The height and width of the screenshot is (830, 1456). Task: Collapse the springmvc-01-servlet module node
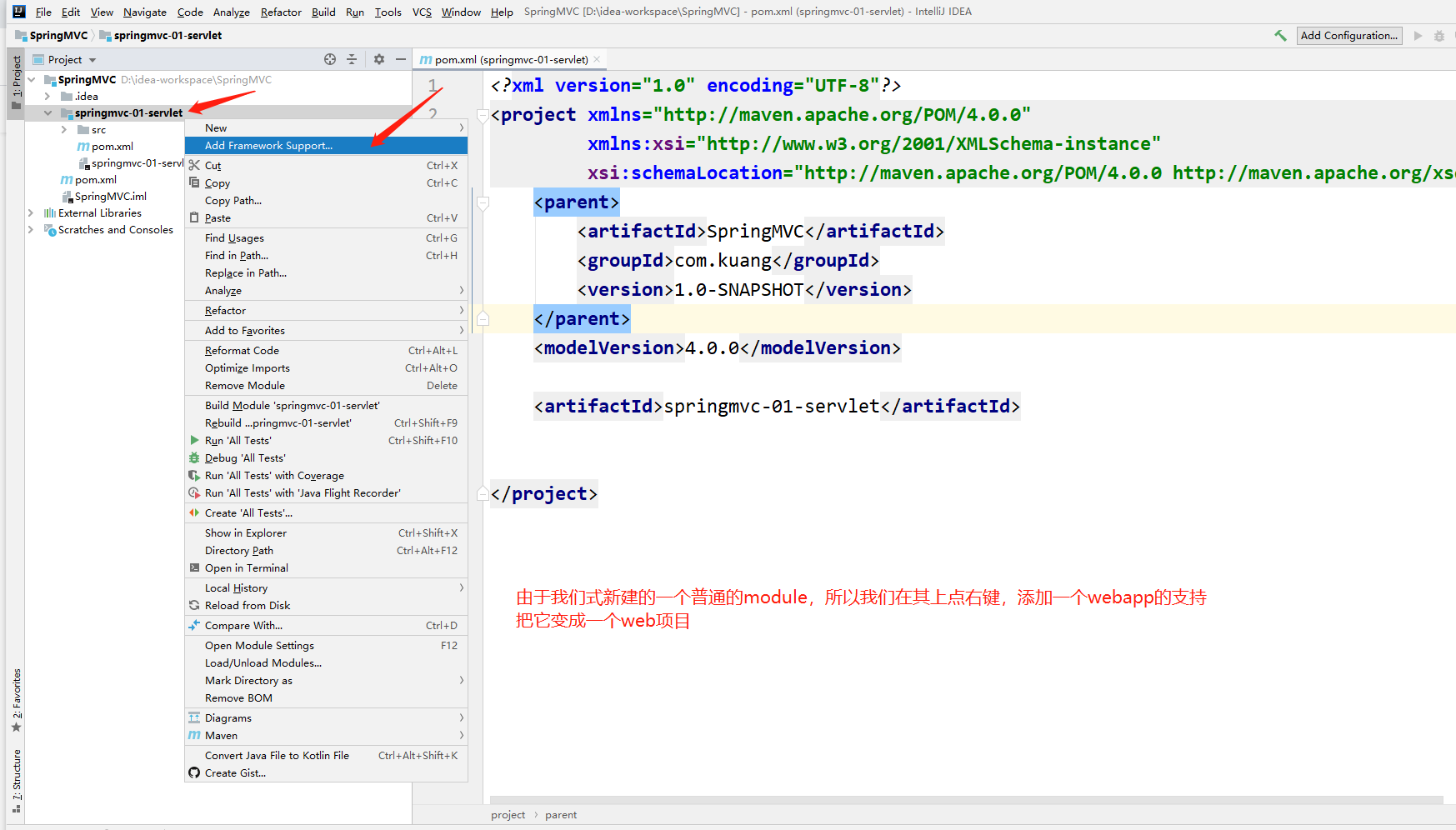coord(48,113)
